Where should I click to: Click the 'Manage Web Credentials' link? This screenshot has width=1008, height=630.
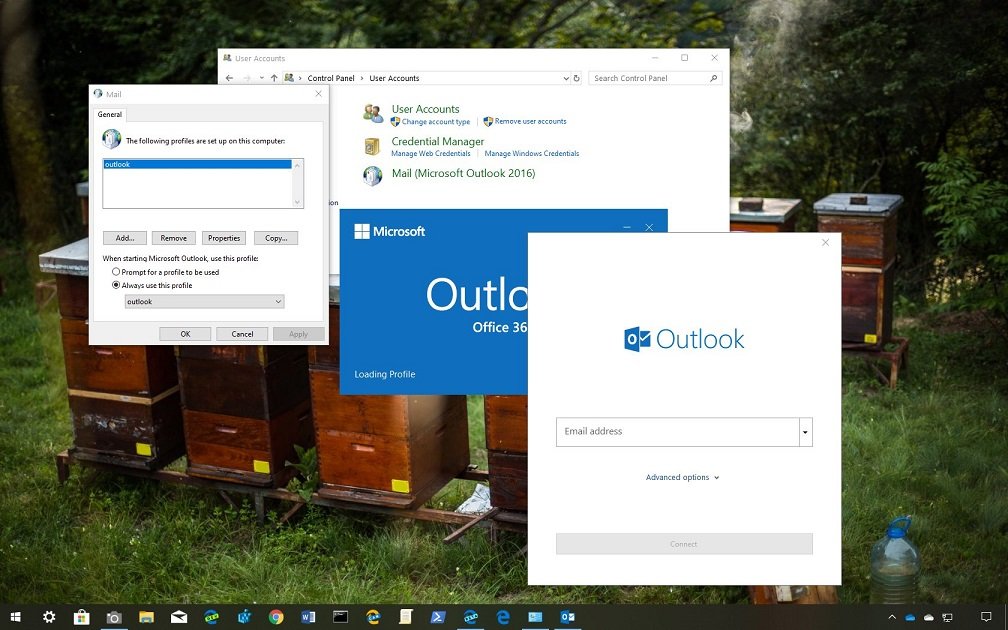431,154
